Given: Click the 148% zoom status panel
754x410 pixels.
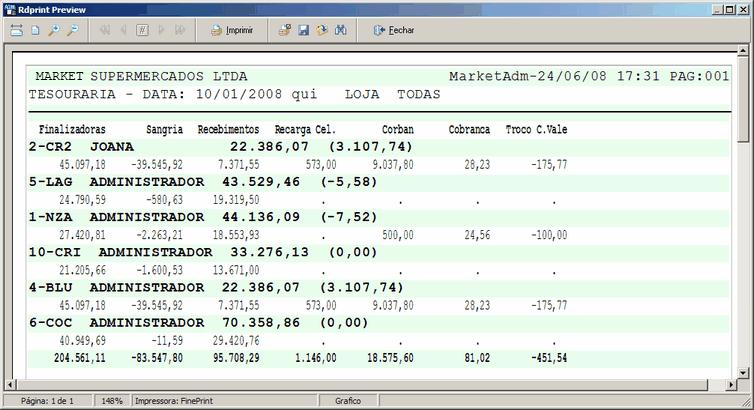Looking at the screenshot, I should (112, 401).
